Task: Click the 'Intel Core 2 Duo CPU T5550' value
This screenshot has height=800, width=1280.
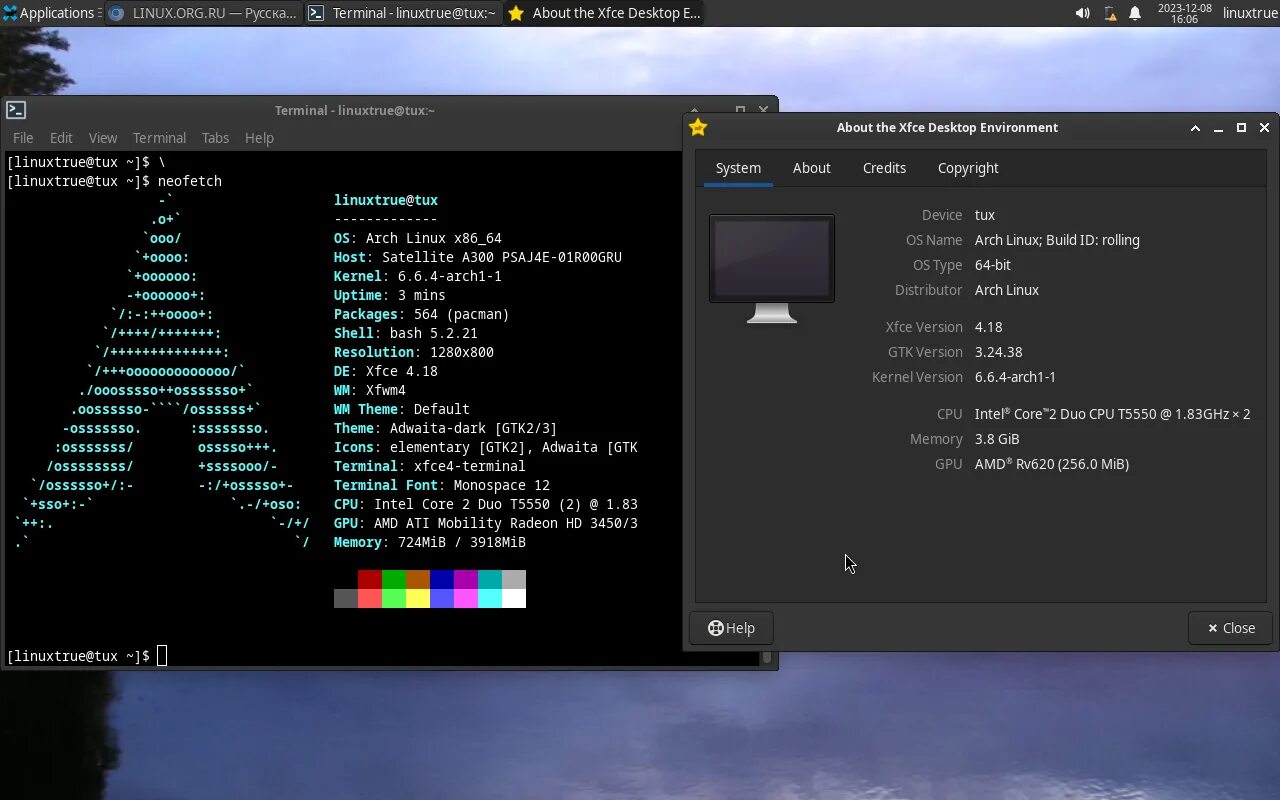Action: pos(1112,414)
